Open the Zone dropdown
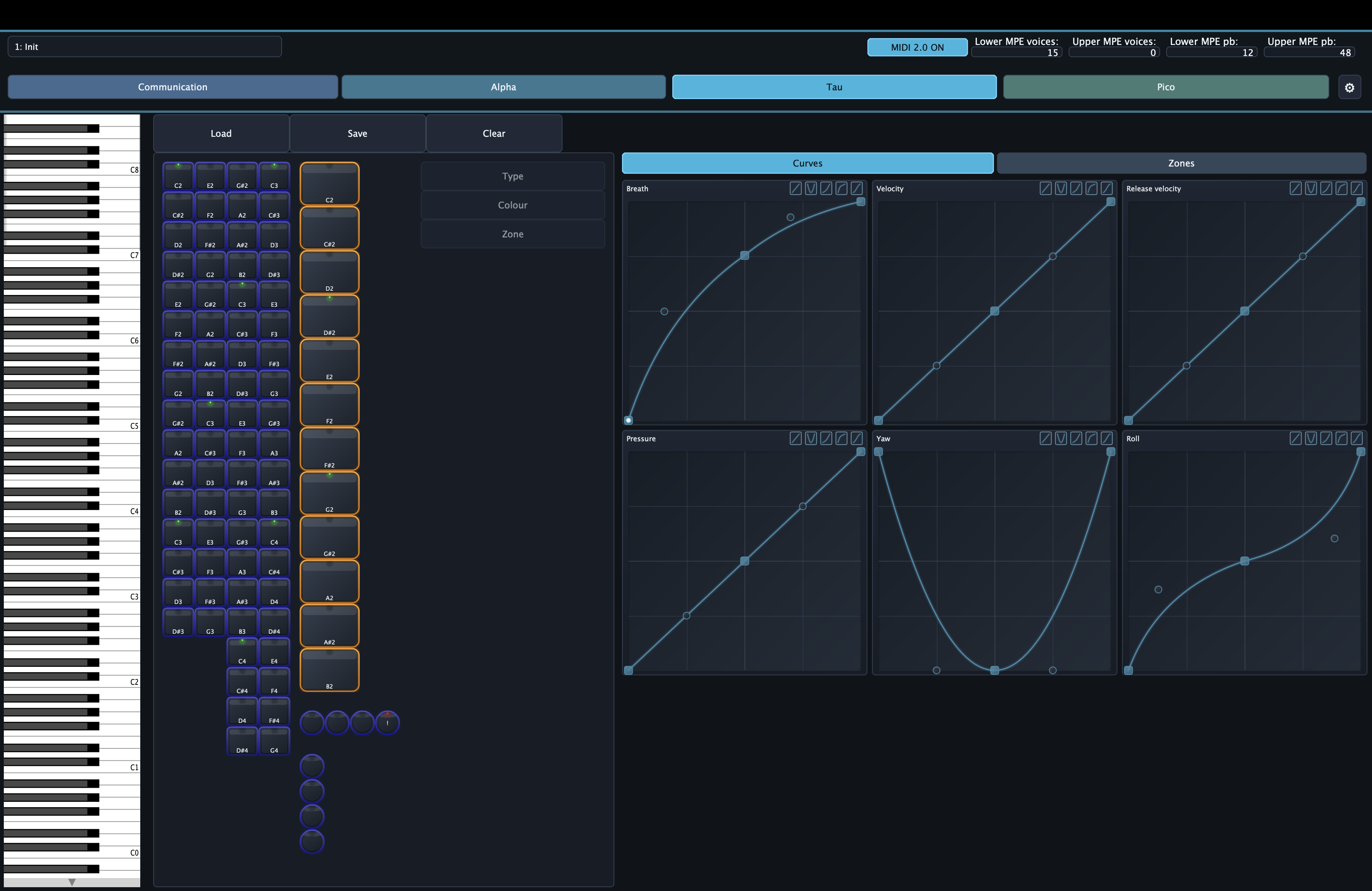This screenshot has height=891, width=1372. tap(513, 234)
